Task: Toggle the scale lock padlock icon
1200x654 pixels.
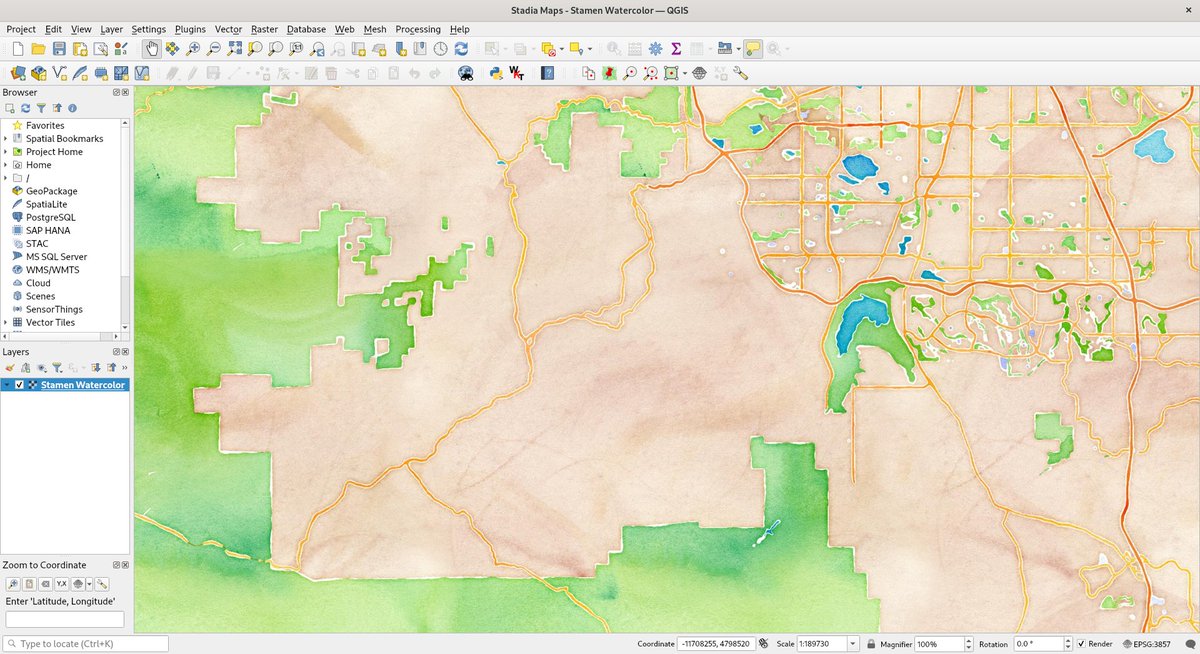Action: click(x=871, y=644)
